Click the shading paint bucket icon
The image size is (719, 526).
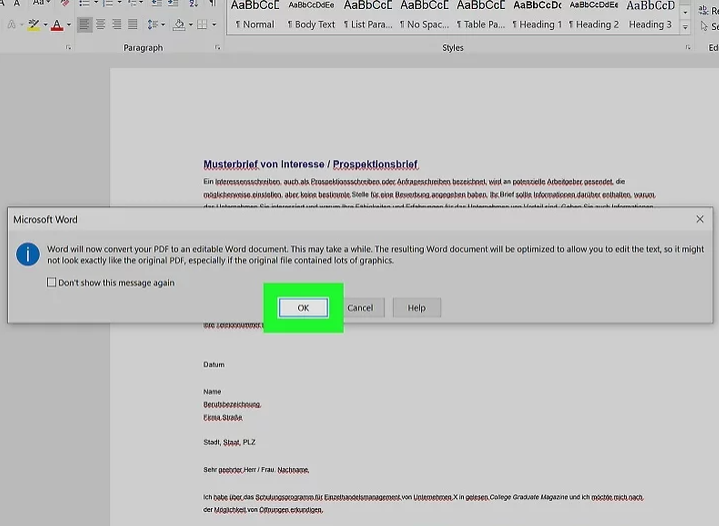179,24
